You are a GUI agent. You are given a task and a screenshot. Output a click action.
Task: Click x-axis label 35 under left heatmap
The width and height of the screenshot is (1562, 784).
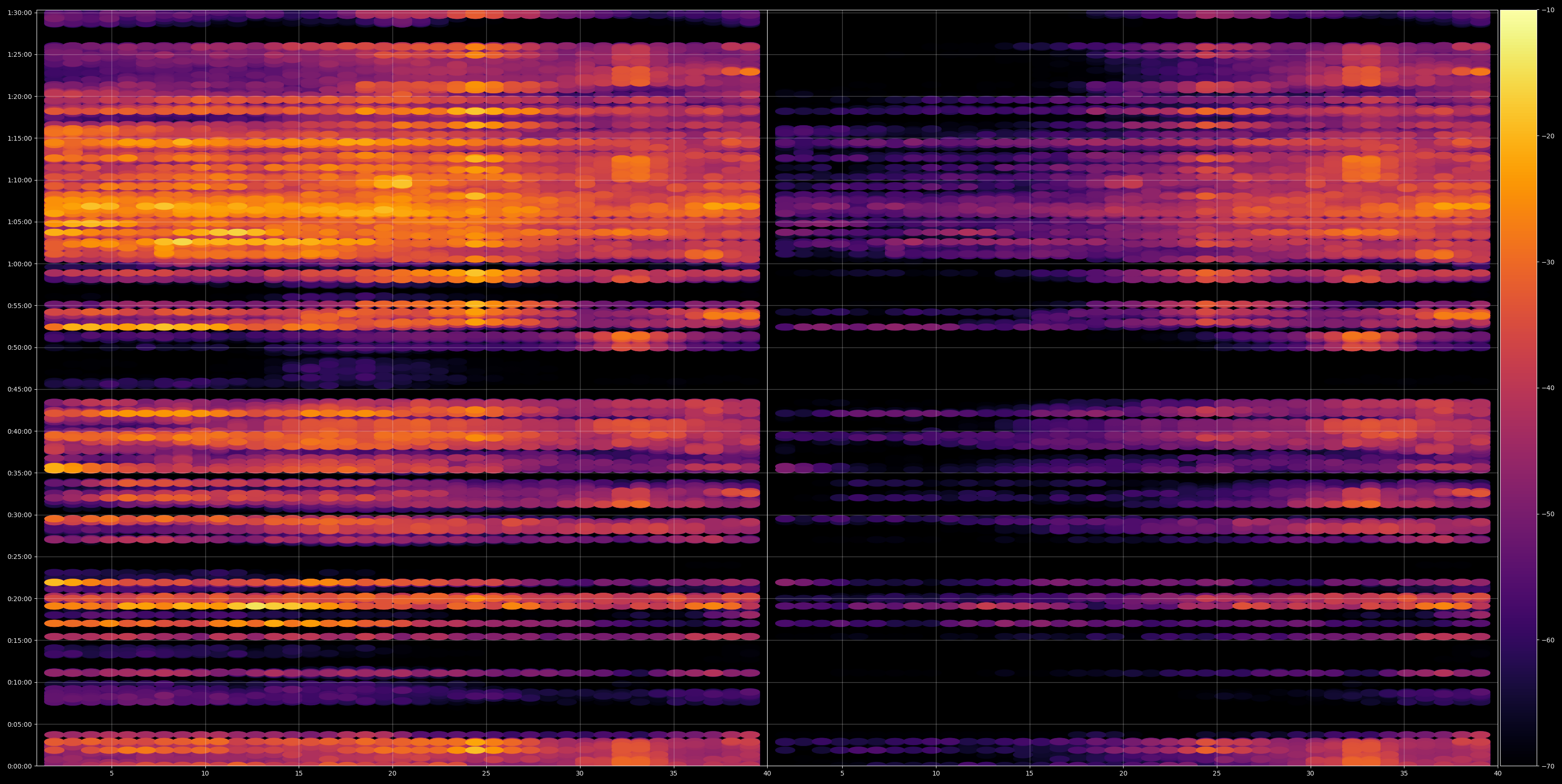(674, 774)
